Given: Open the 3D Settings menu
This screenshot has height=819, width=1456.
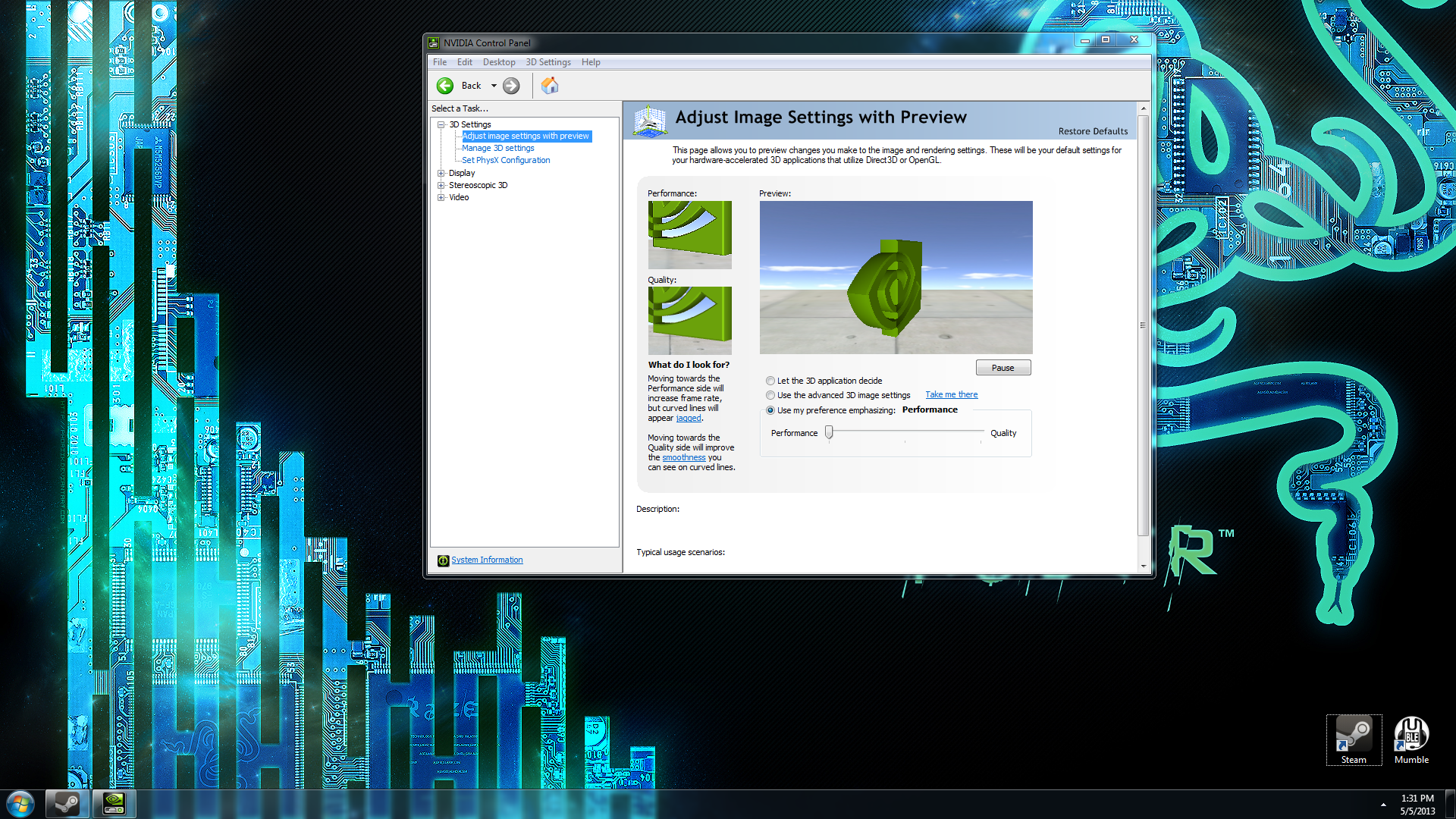Looking at the screenshot, I should point(548,62).
